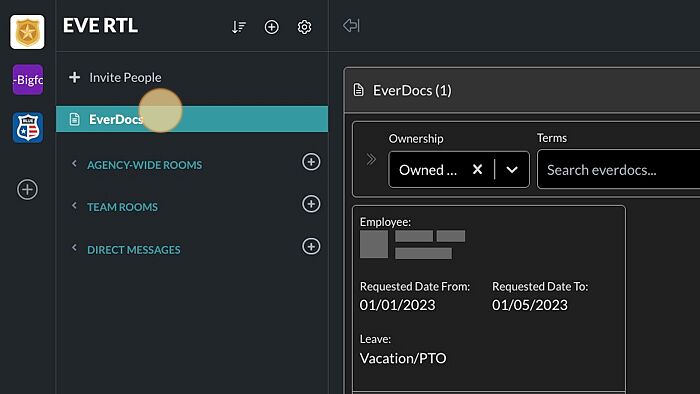Add a new team room

coord(311,204)
